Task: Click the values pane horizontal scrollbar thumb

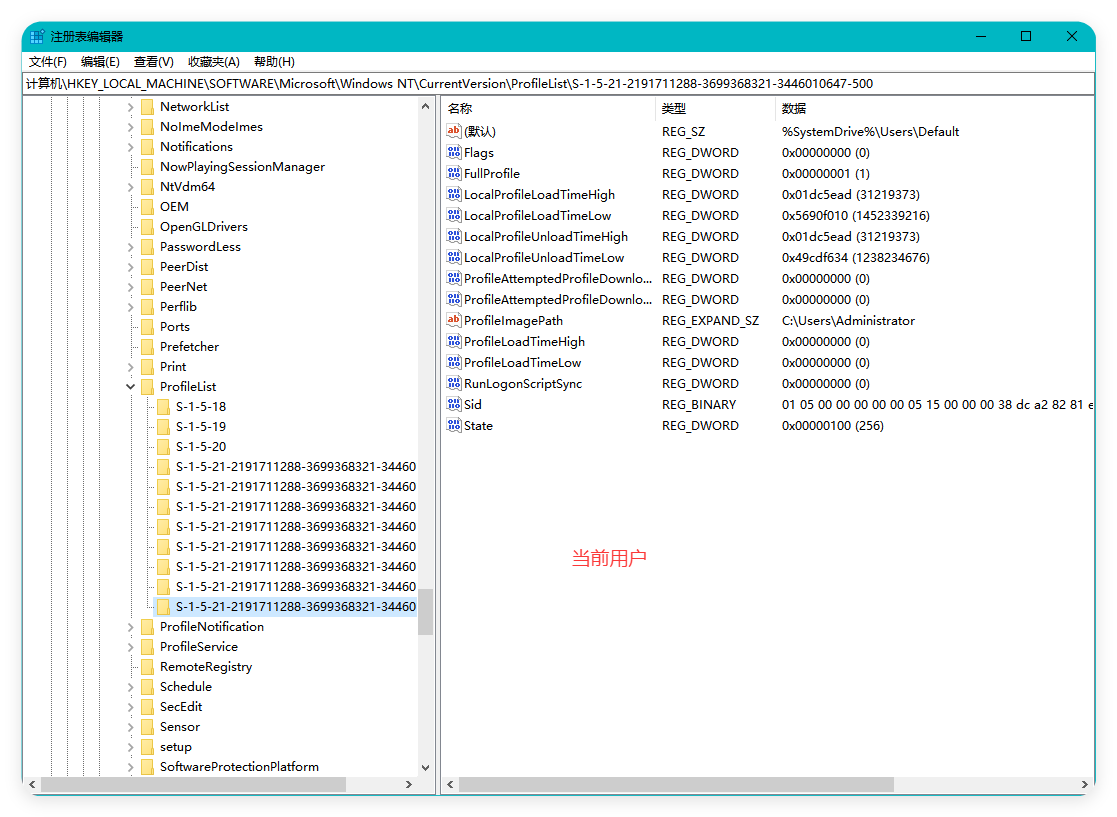Action: click(x=676, y=784)
